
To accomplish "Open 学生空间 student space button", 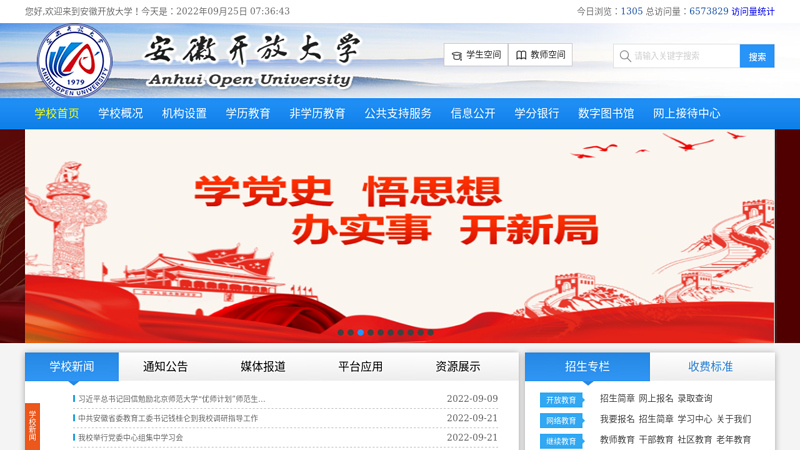I will click(x=476, y=55).
